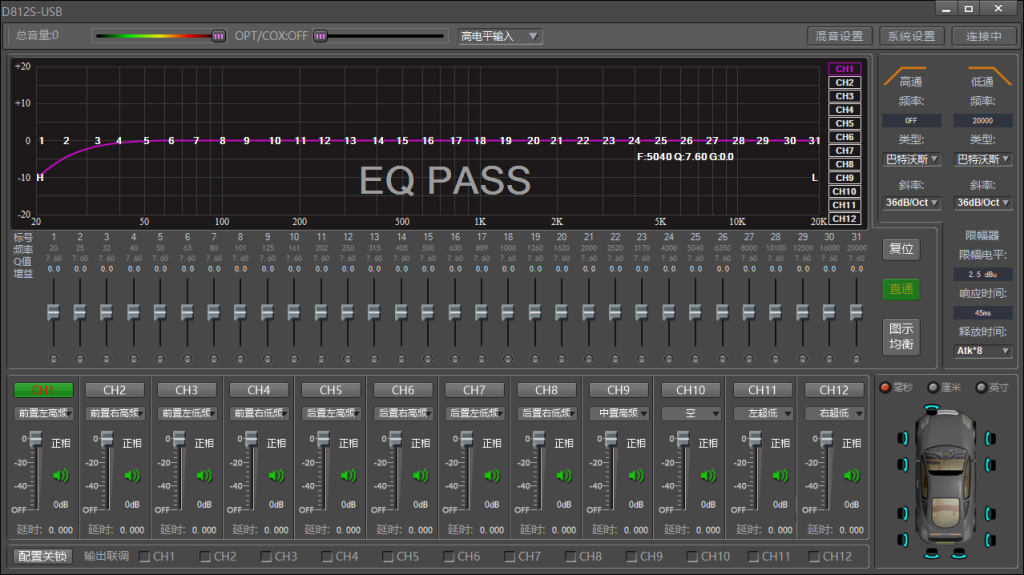Screen dimensions: 1024x575
Task: Mute CH2 with its green speaker icon
Action: 133,476
